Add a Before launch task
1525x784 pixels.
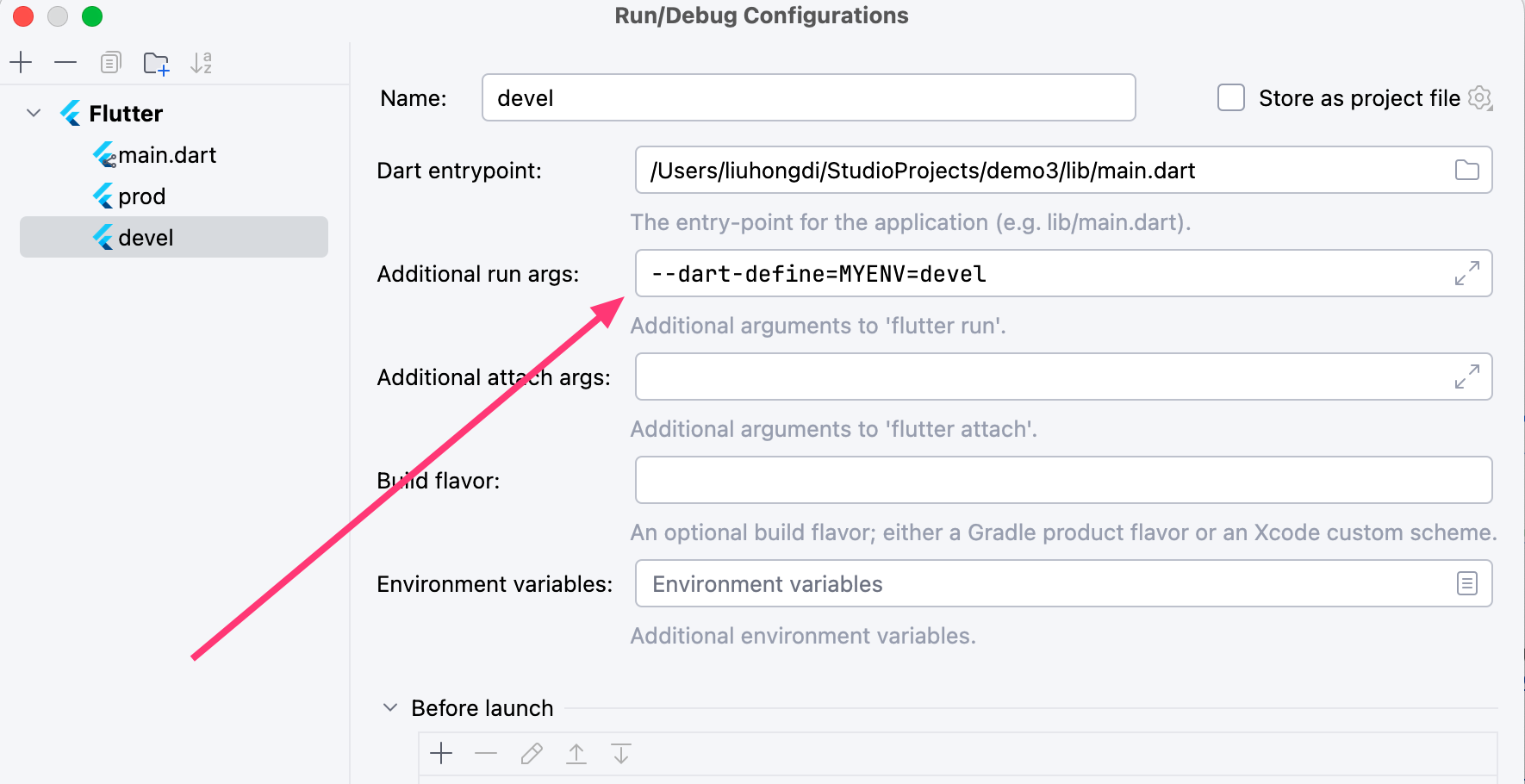pyautogui.click(x=441, y=754)
